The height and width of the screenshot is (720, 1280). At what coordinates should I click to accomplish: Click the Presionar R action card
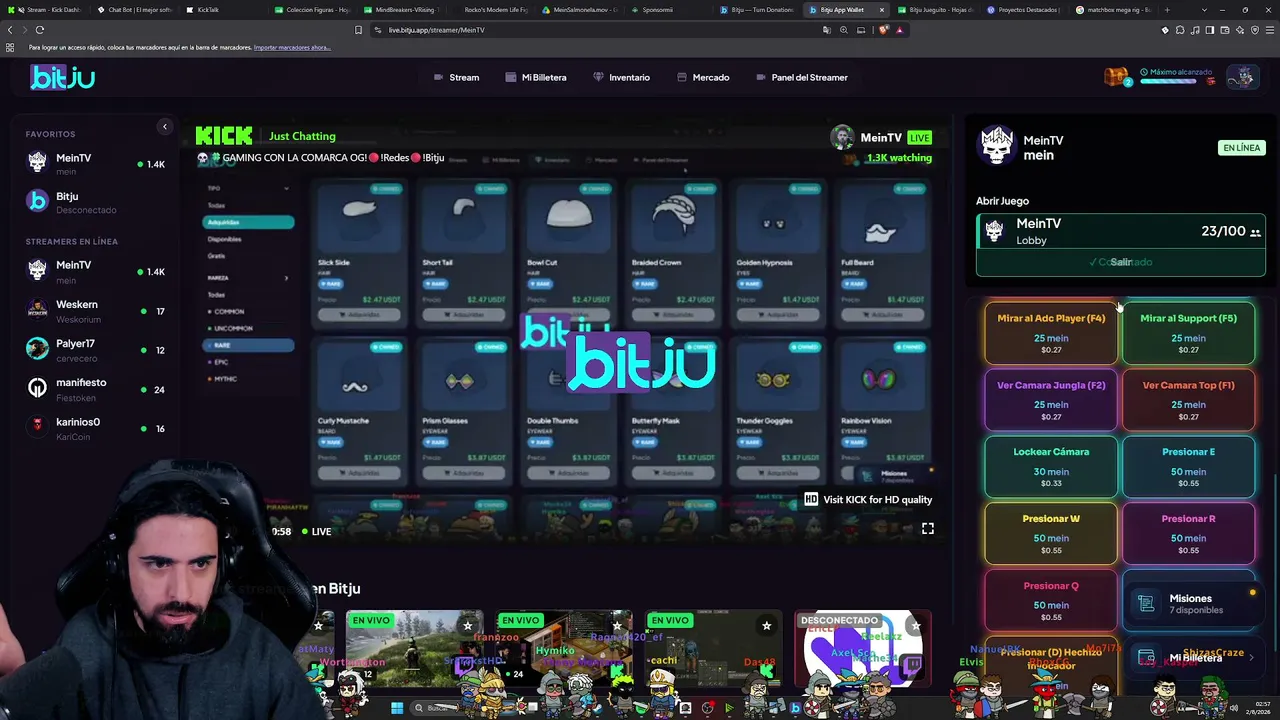click(x=1188, y=534)
